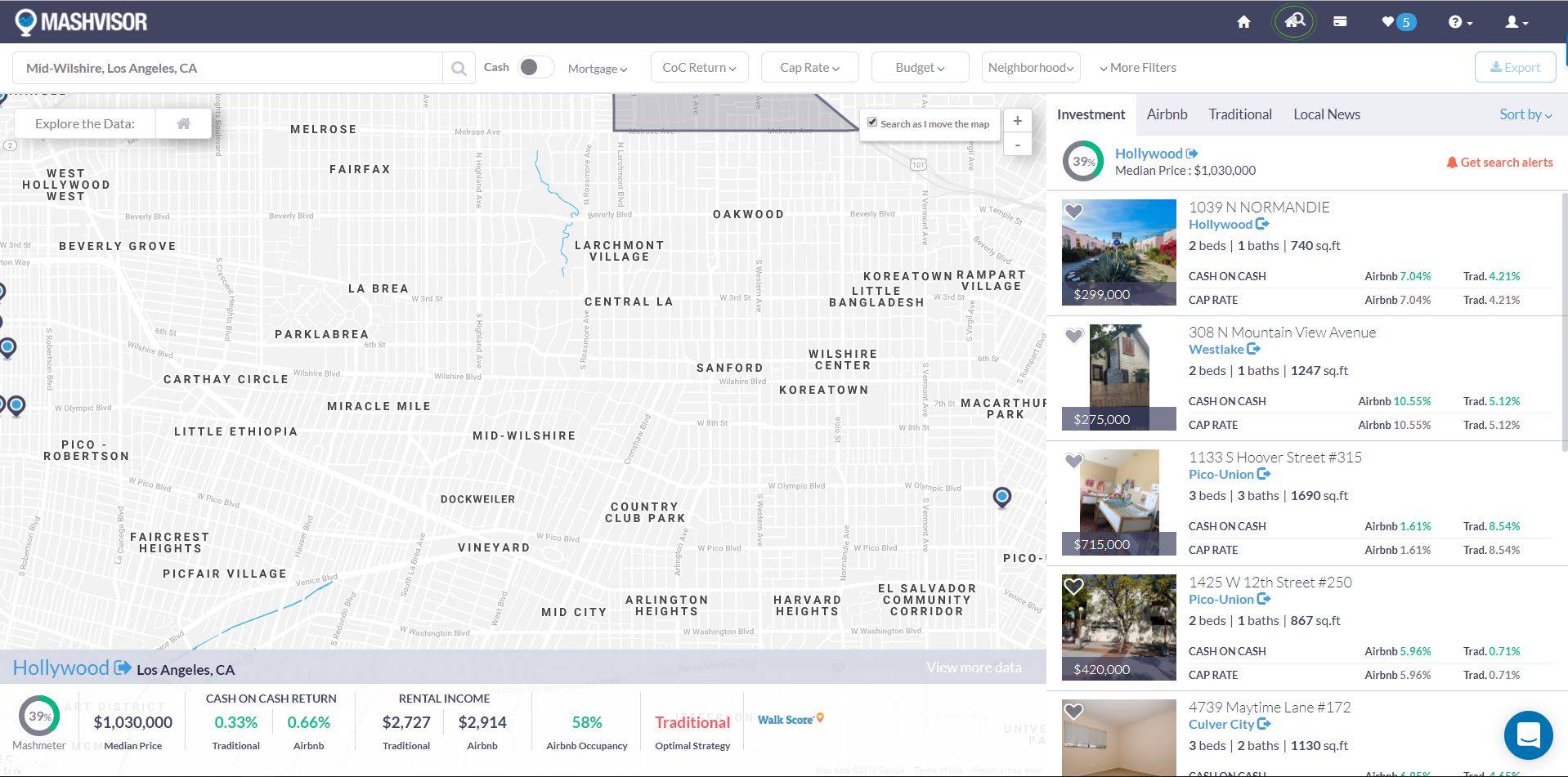
Task: Click the Mid-Wilshire location search field
Action: tap(229, 69)
